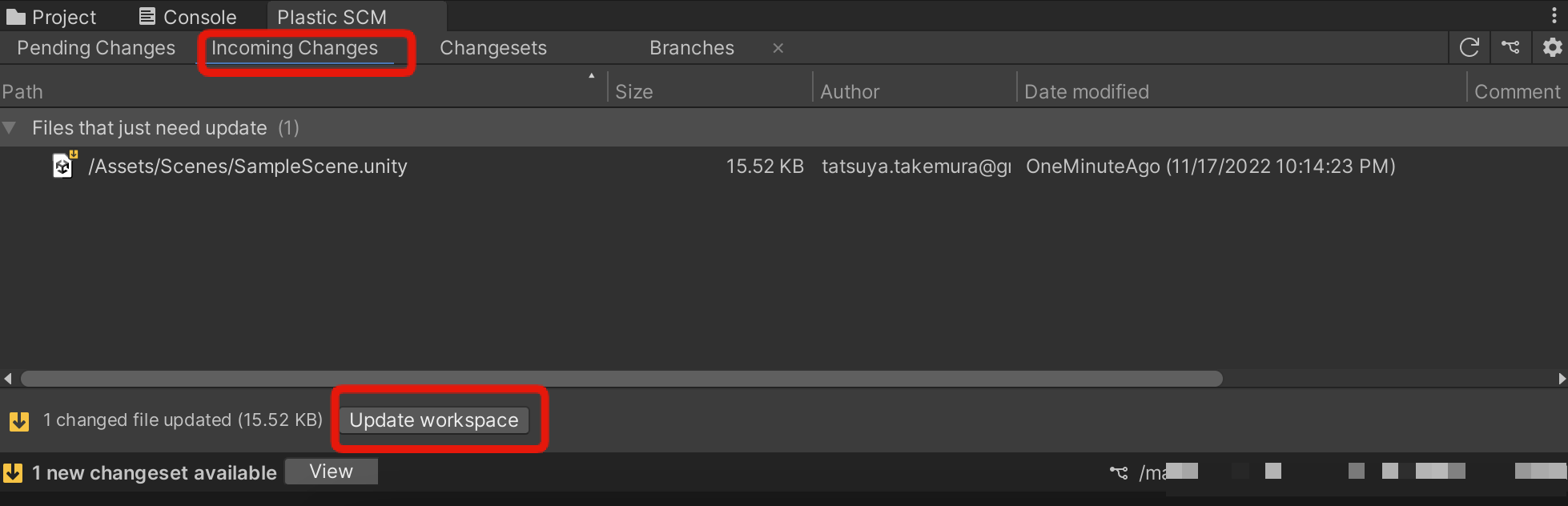Click the arrow icon before '1 new changeset available'

13,472
